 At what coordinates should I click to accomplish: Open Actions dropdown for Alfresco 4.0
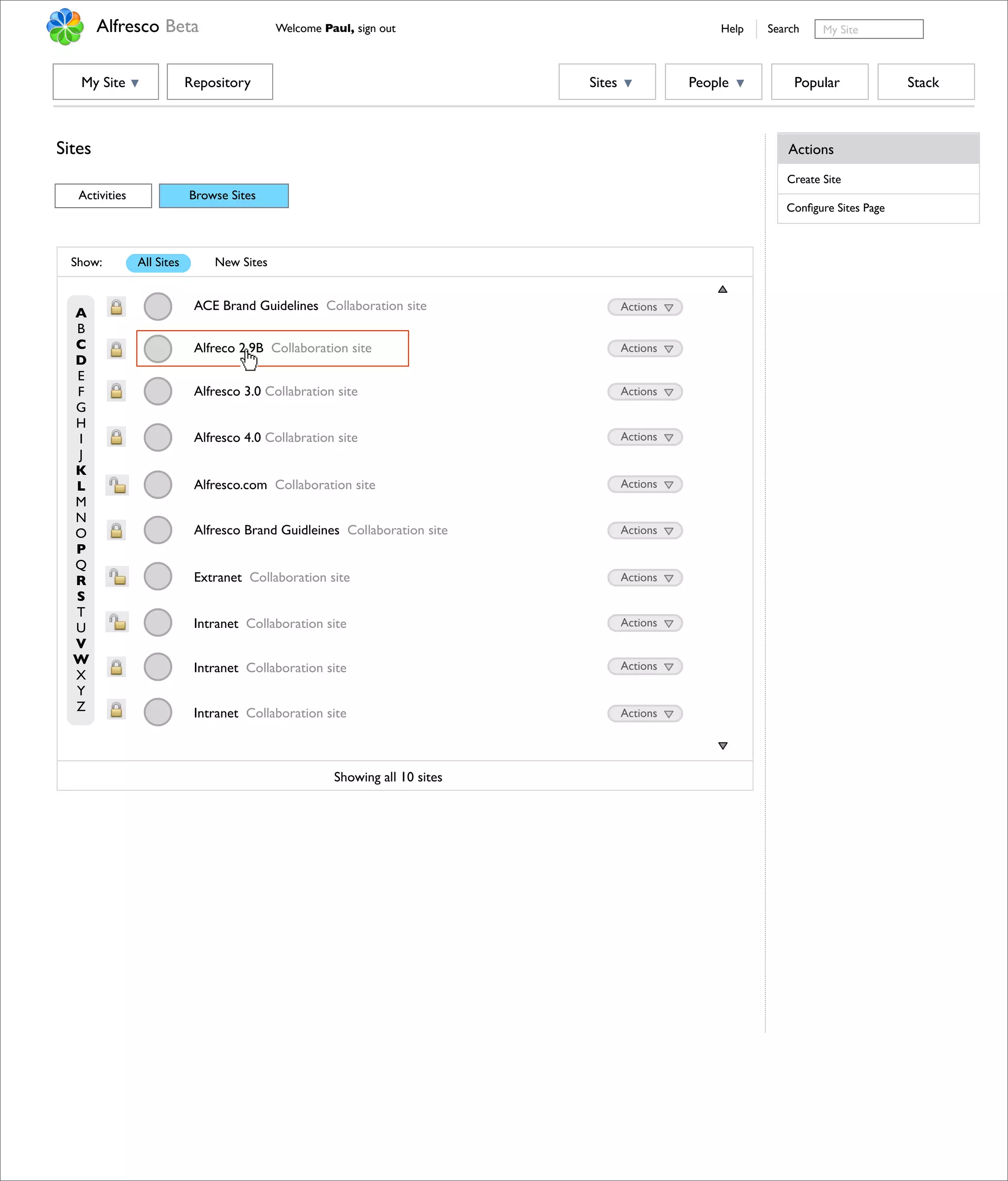tap(645, 437)
